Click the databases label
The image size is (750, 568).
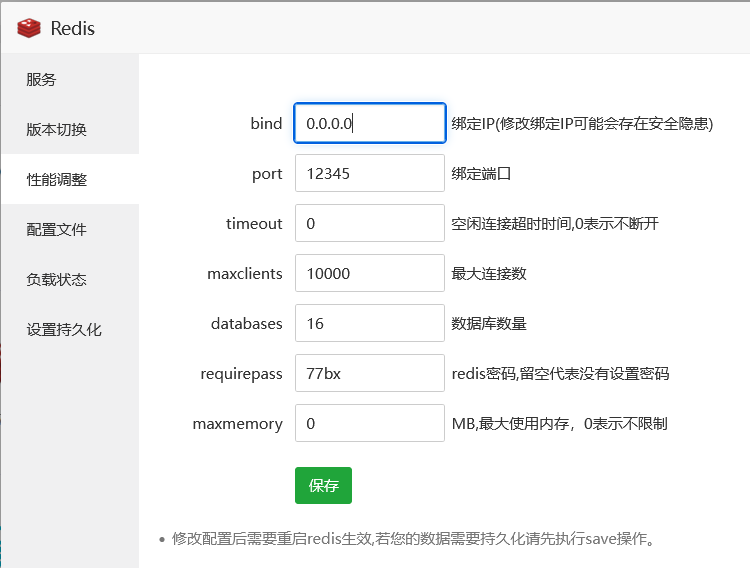[247, 323]
